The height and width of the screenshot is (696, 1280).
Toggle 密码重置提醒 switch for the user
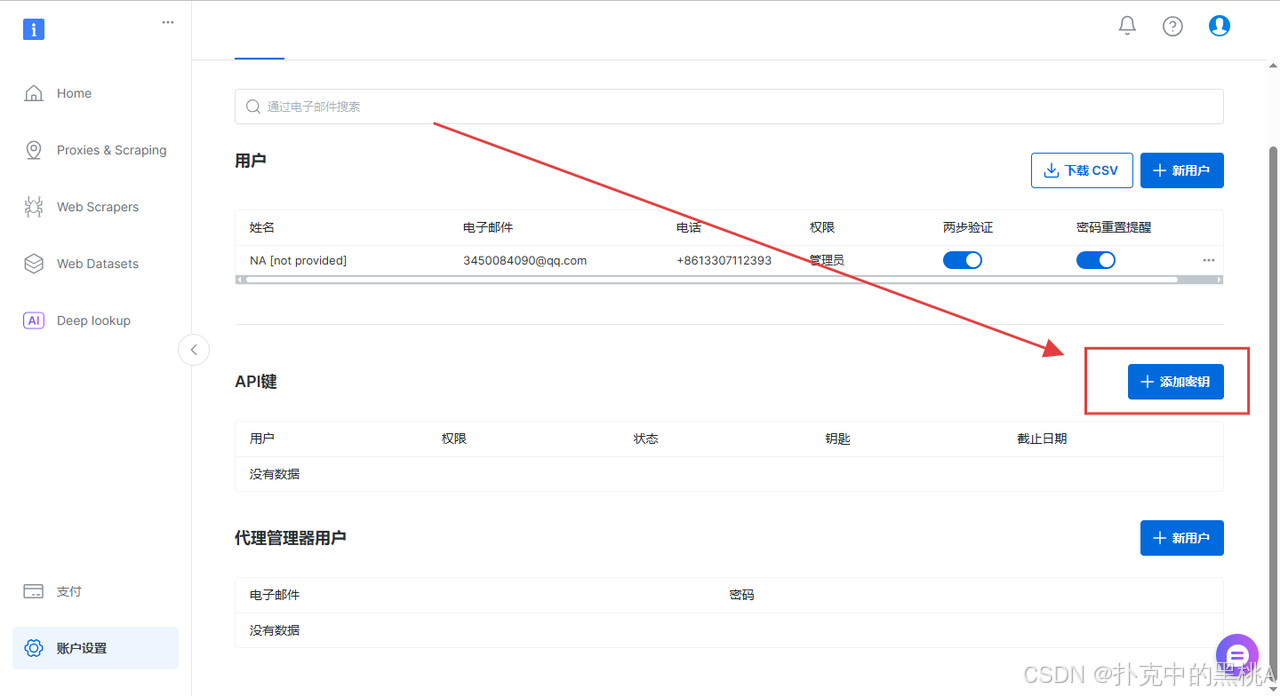click(x=1096, y=260)
